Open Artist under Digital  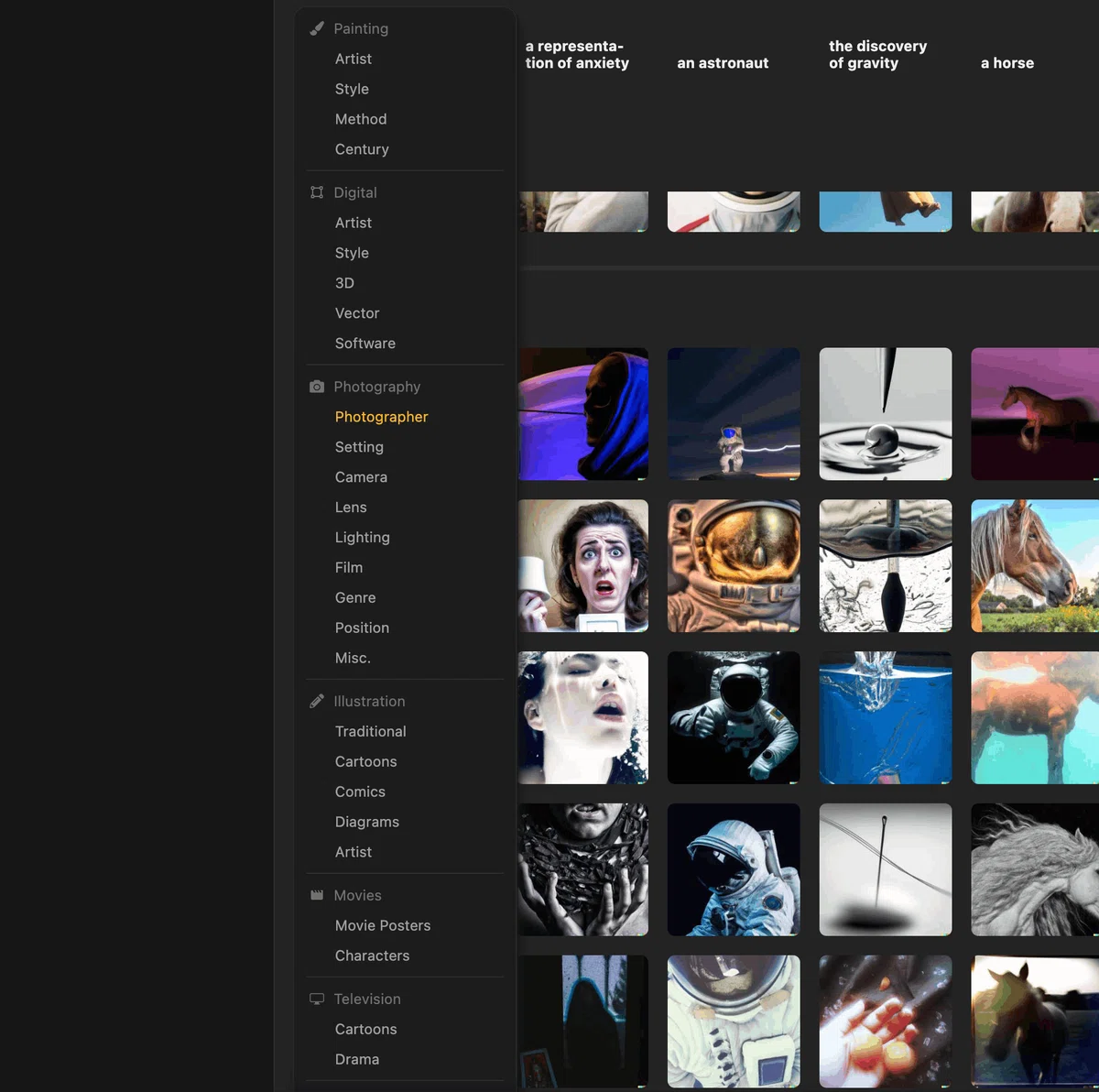pos(354,223)
